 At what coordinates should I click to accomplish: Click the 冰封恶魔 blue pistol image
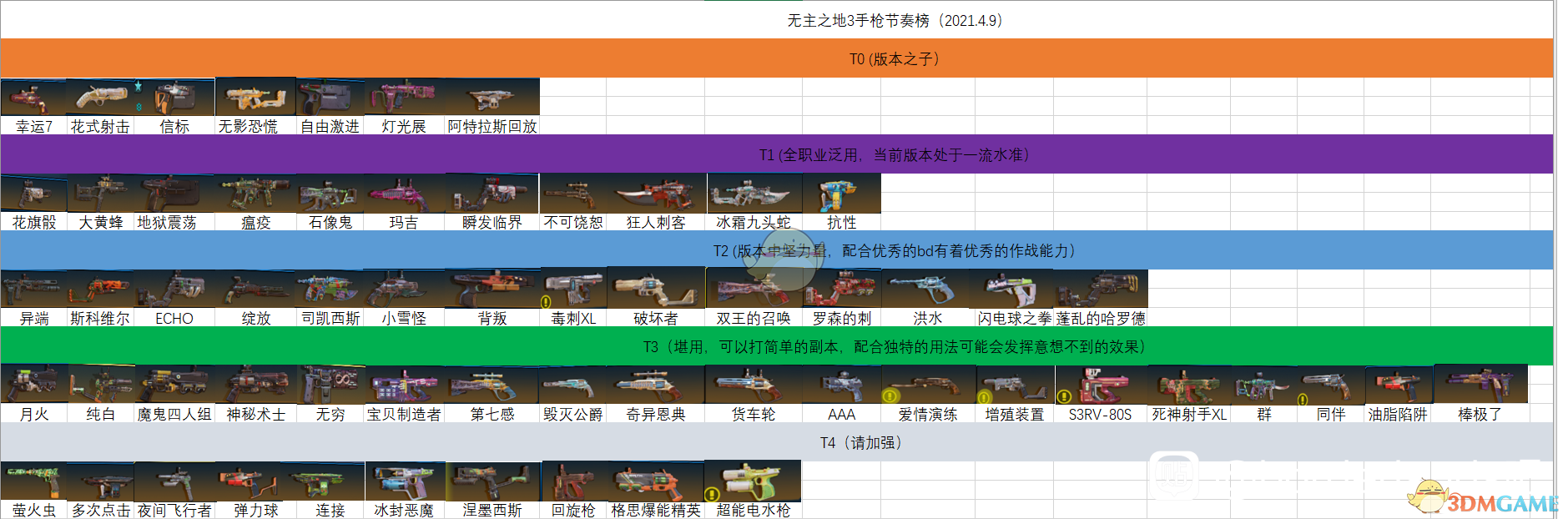(x=404, y=481)
